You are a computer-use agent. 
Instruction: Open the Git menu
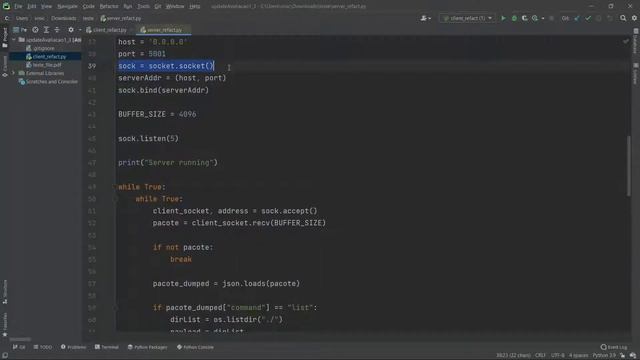158,7
